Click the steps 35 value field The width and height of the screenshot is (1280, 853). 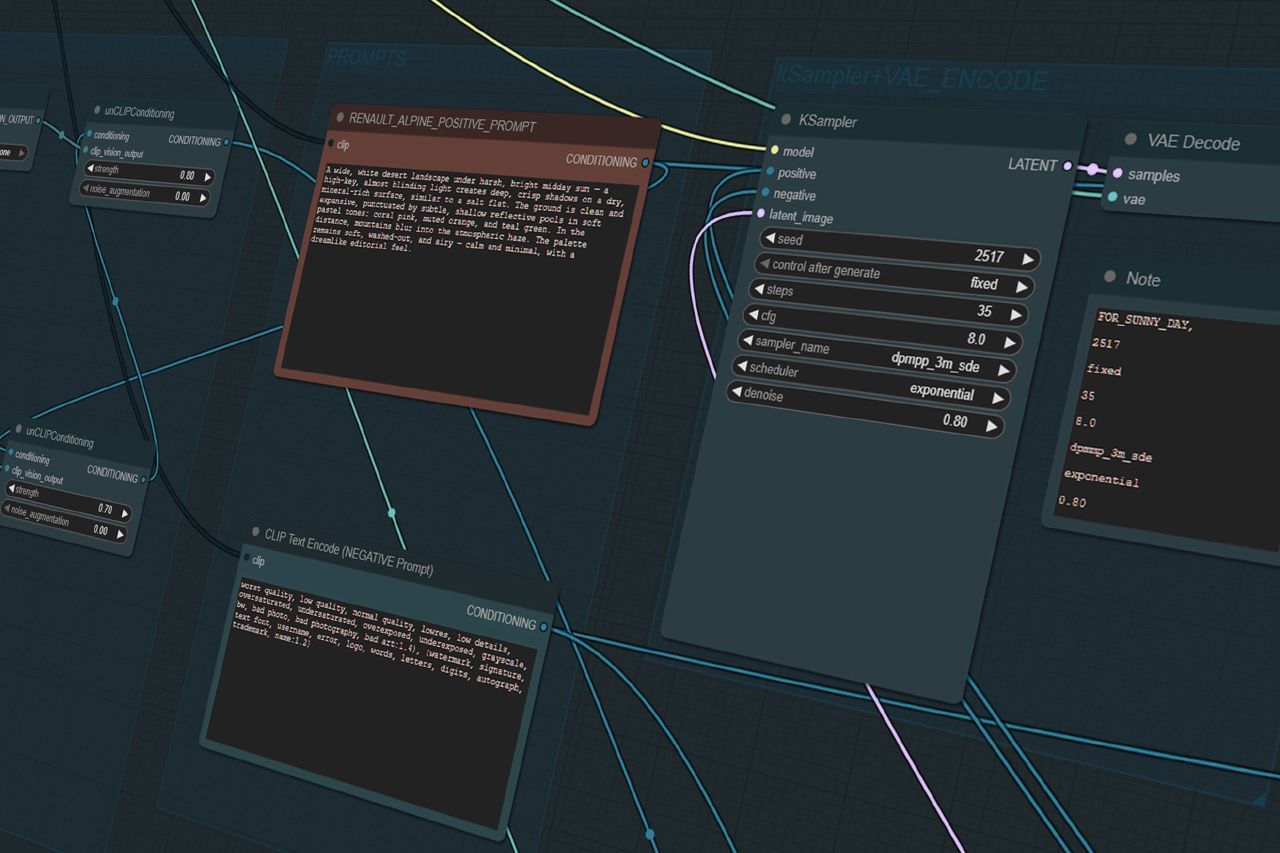point(888,302)
